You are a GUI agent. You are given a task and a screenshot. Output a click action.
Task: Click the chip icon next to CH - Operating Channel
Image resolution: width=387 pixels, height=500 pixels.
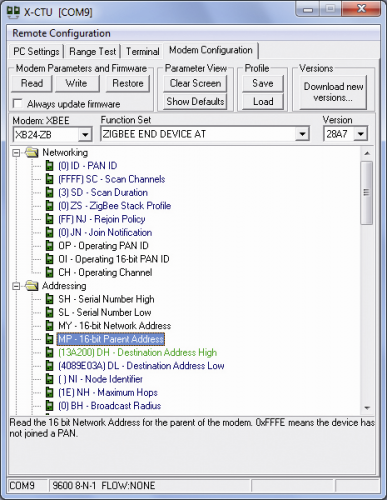point(49,272)
